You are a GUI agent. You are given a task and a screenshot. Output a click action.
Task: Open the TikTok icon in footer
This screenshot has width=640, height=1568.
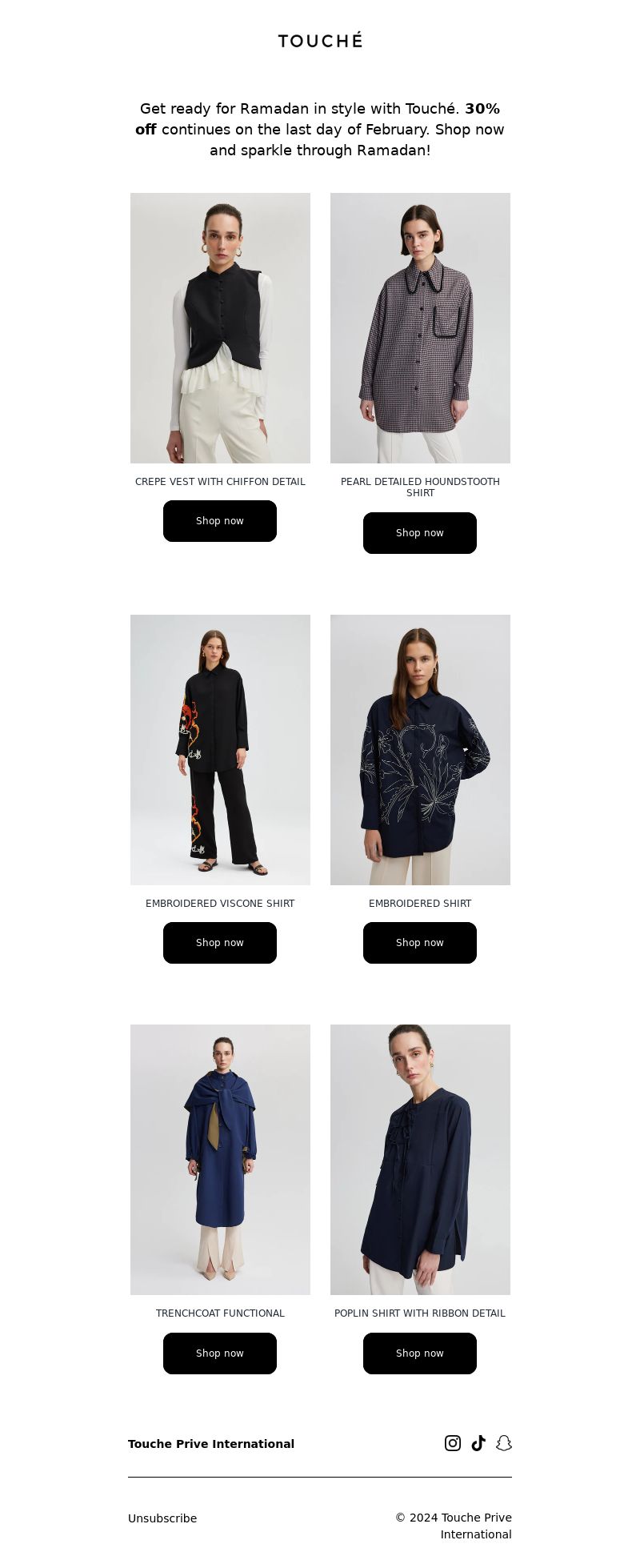point(478,1443)
